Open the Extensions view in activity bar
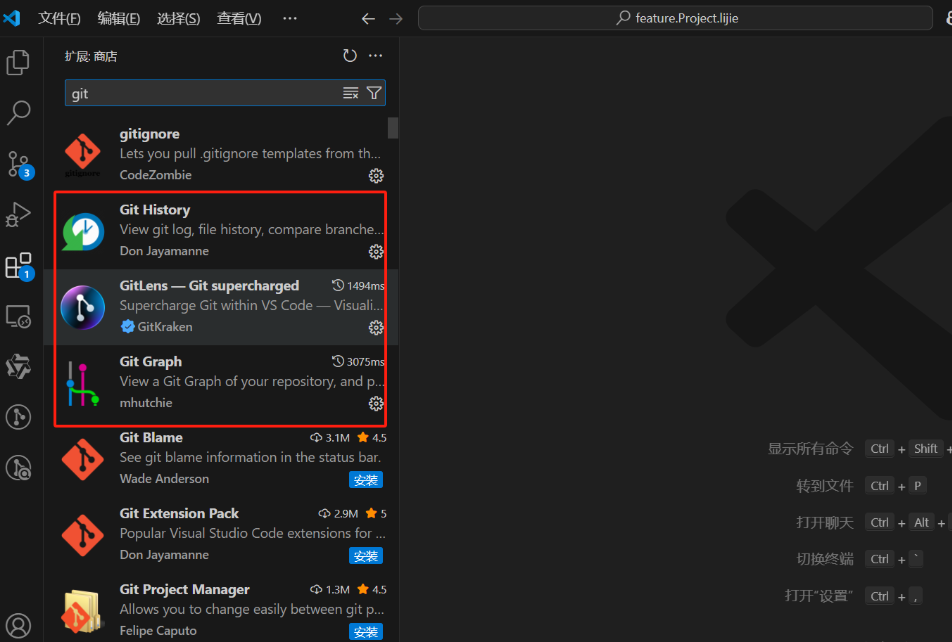 (19, 266)
